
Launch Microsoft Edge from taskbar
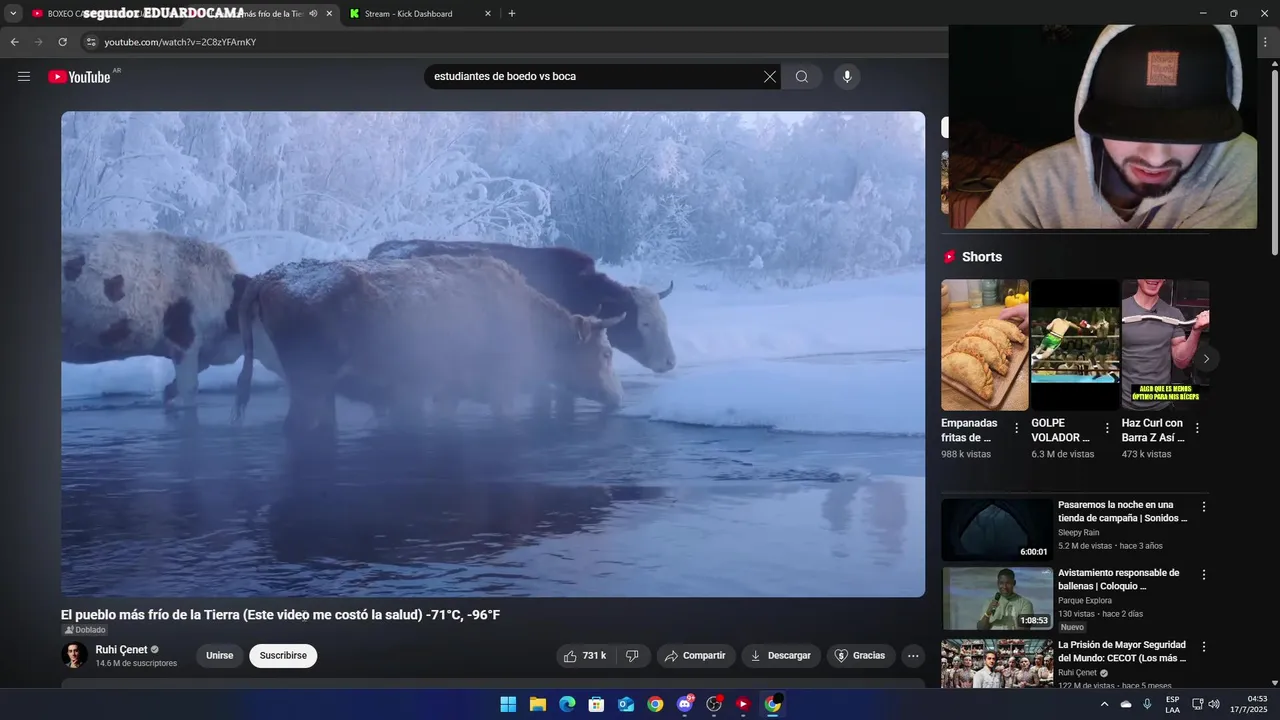(x=567, y=704)
